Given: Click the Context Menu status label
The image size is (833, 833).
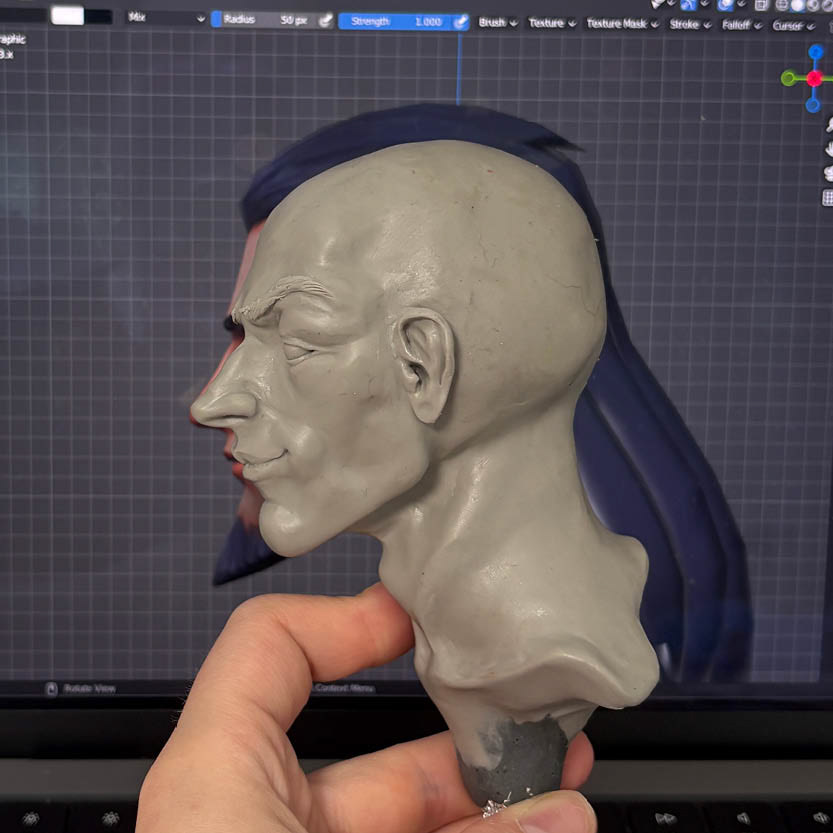Looking at the screenshot, I should (345, 688).
